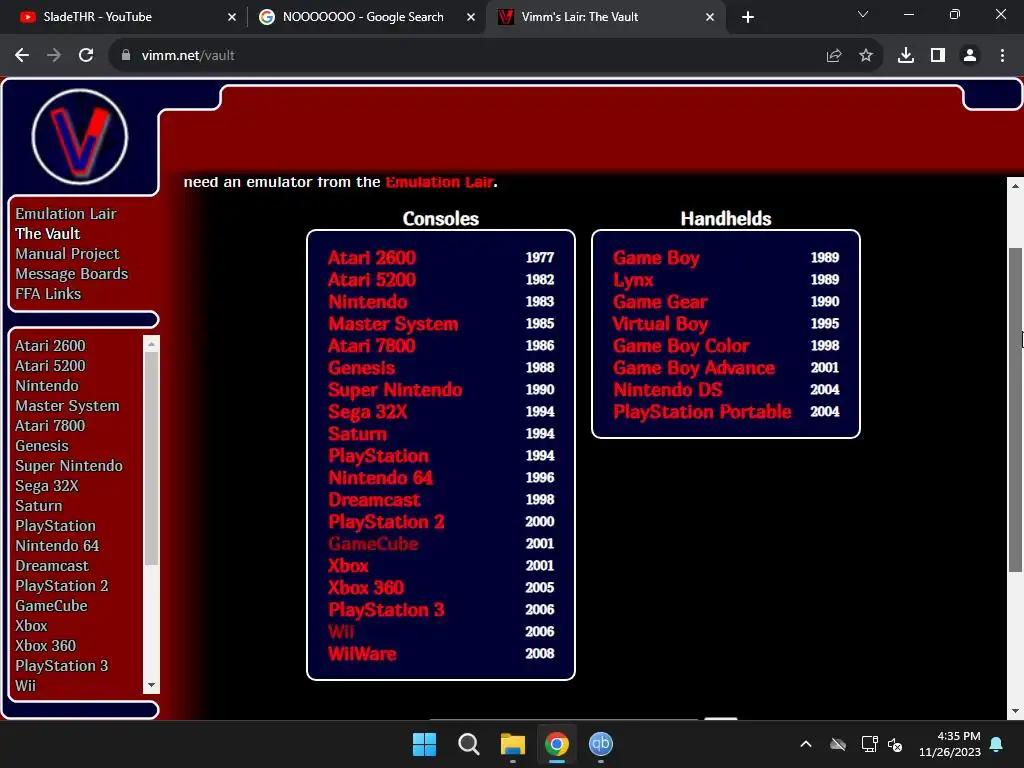Open Atari 2600 in Consoles list

click(x=372, y=258)
